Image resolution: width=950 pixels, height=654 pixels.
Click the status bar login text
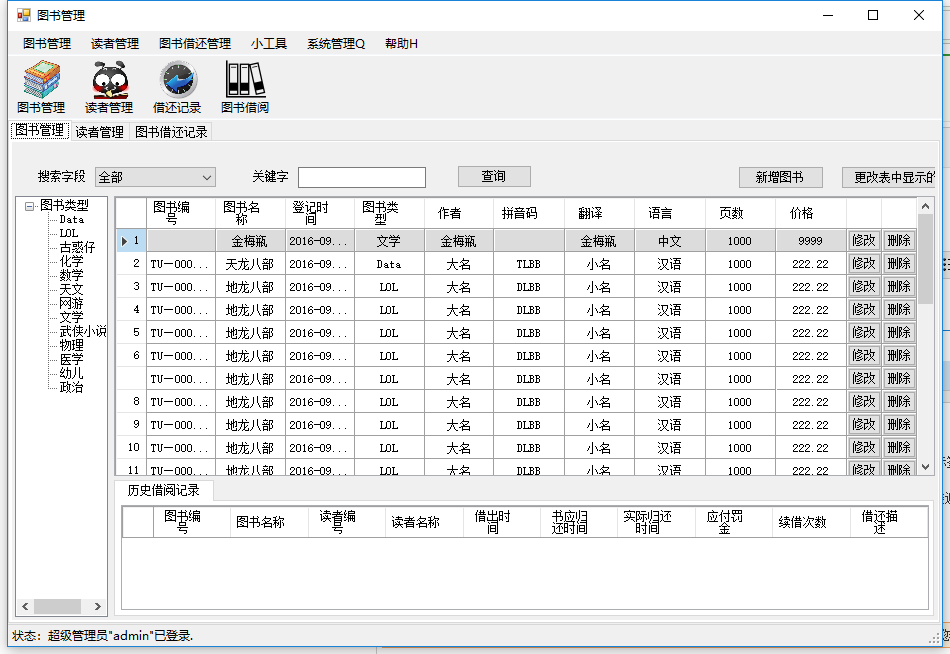(x=102, y=636)
